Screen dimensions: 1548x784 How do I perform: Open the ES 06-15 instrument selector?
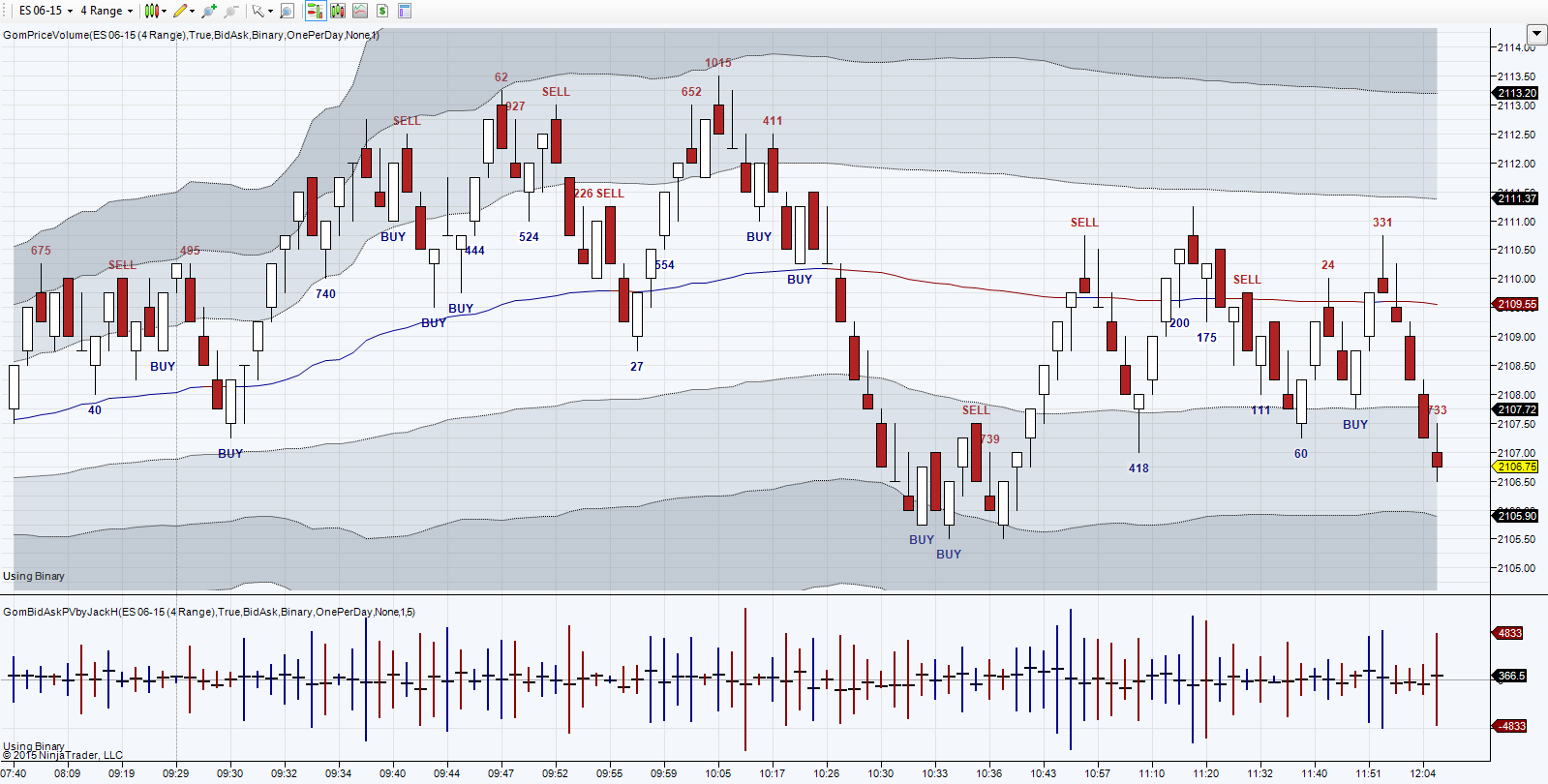(x=46, y=11)
